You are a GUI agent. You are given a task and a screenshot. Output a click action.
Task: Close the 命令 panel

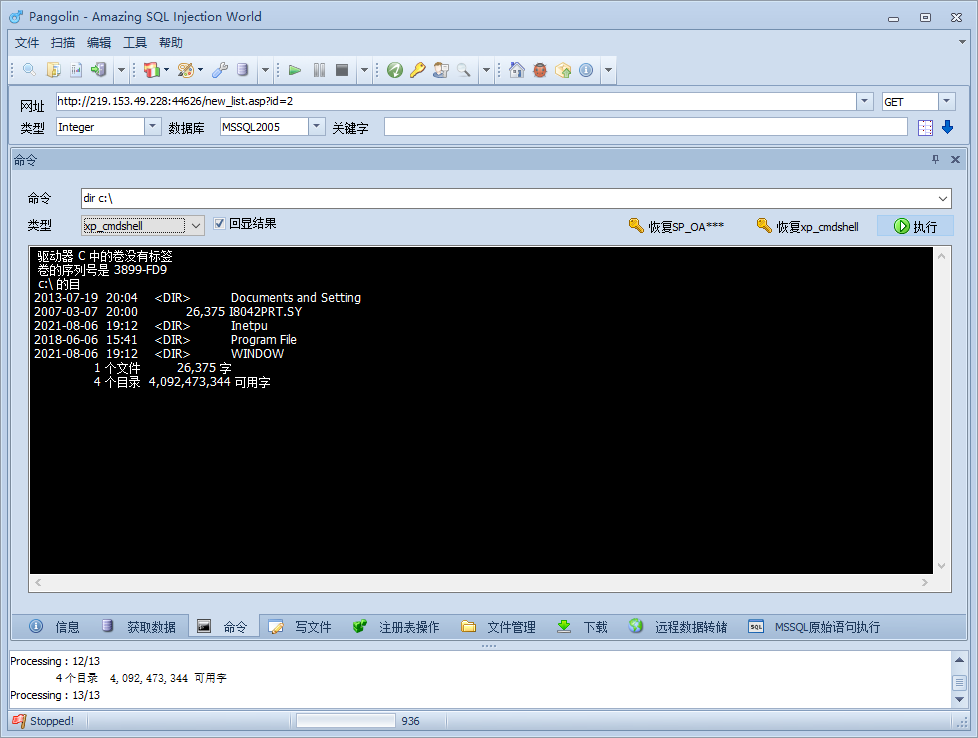click(x=955, y=160)
